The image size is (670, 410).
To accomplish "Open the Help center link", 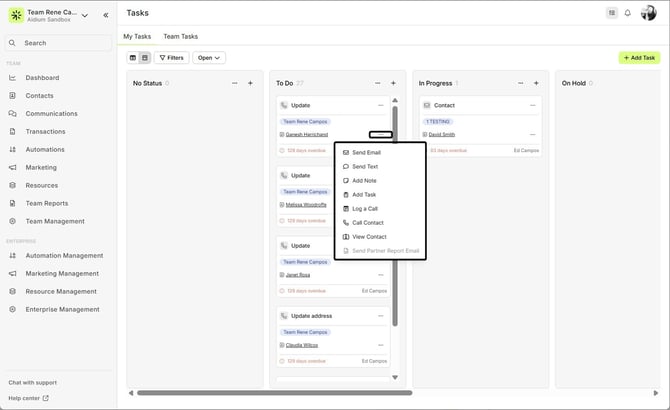I will click(x=28, y=398).
